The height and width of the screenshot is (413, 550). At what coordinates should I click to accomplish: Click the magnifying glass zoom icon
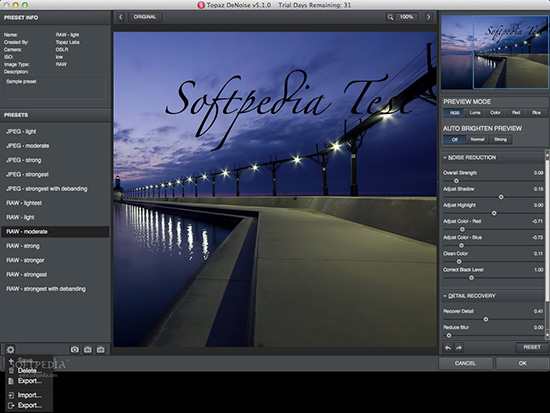[x=390, y=17]
